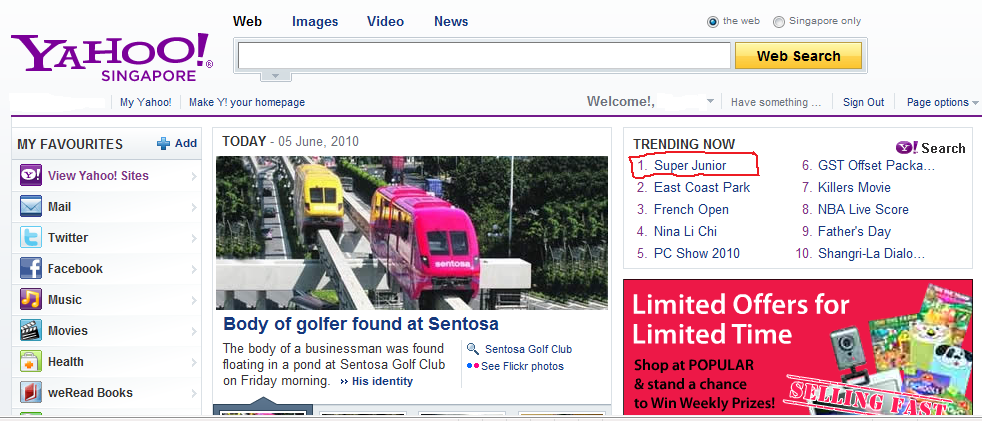Open the search box suggestion dropdown tab
This screenshot has width=982, height=421.
point(276,76)
